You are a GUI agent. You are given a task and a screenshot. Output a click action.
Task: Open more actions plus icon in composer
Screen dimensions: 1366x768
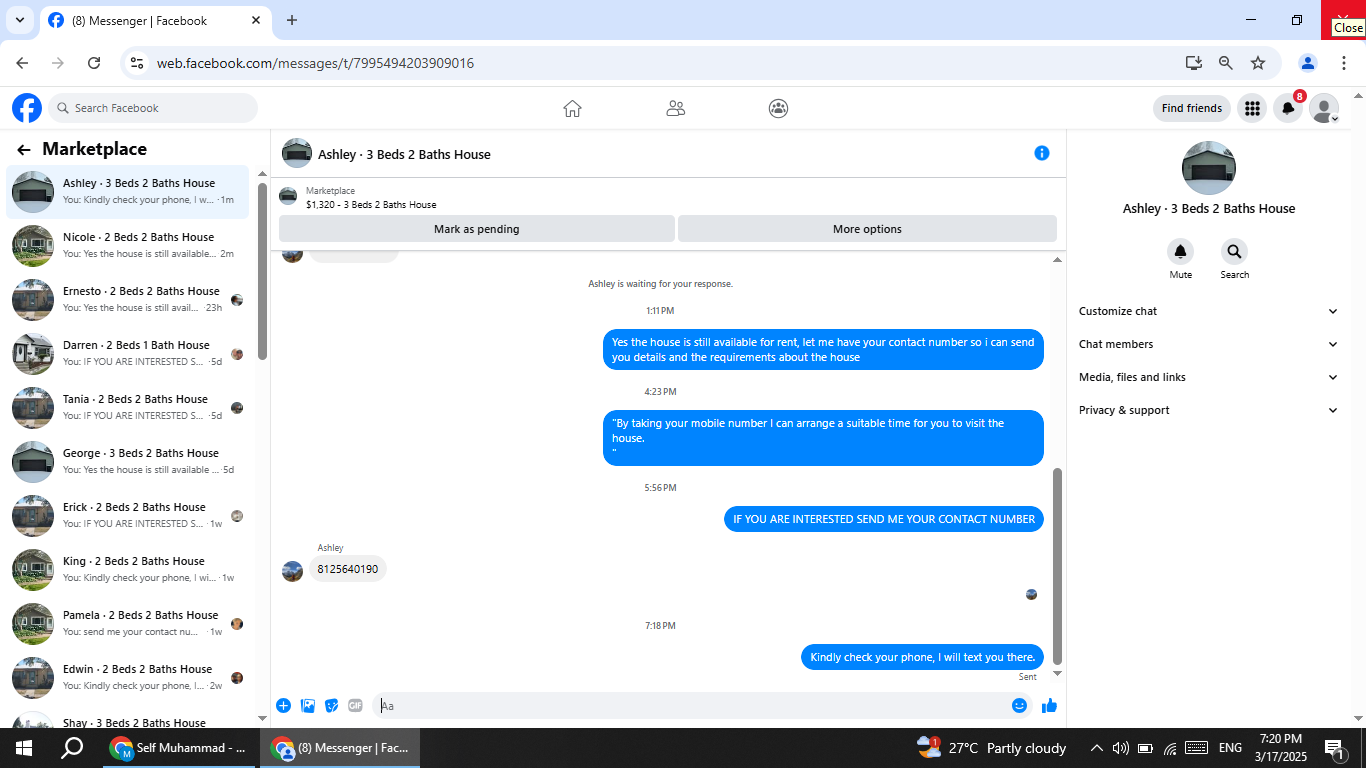tap(283, 705)
